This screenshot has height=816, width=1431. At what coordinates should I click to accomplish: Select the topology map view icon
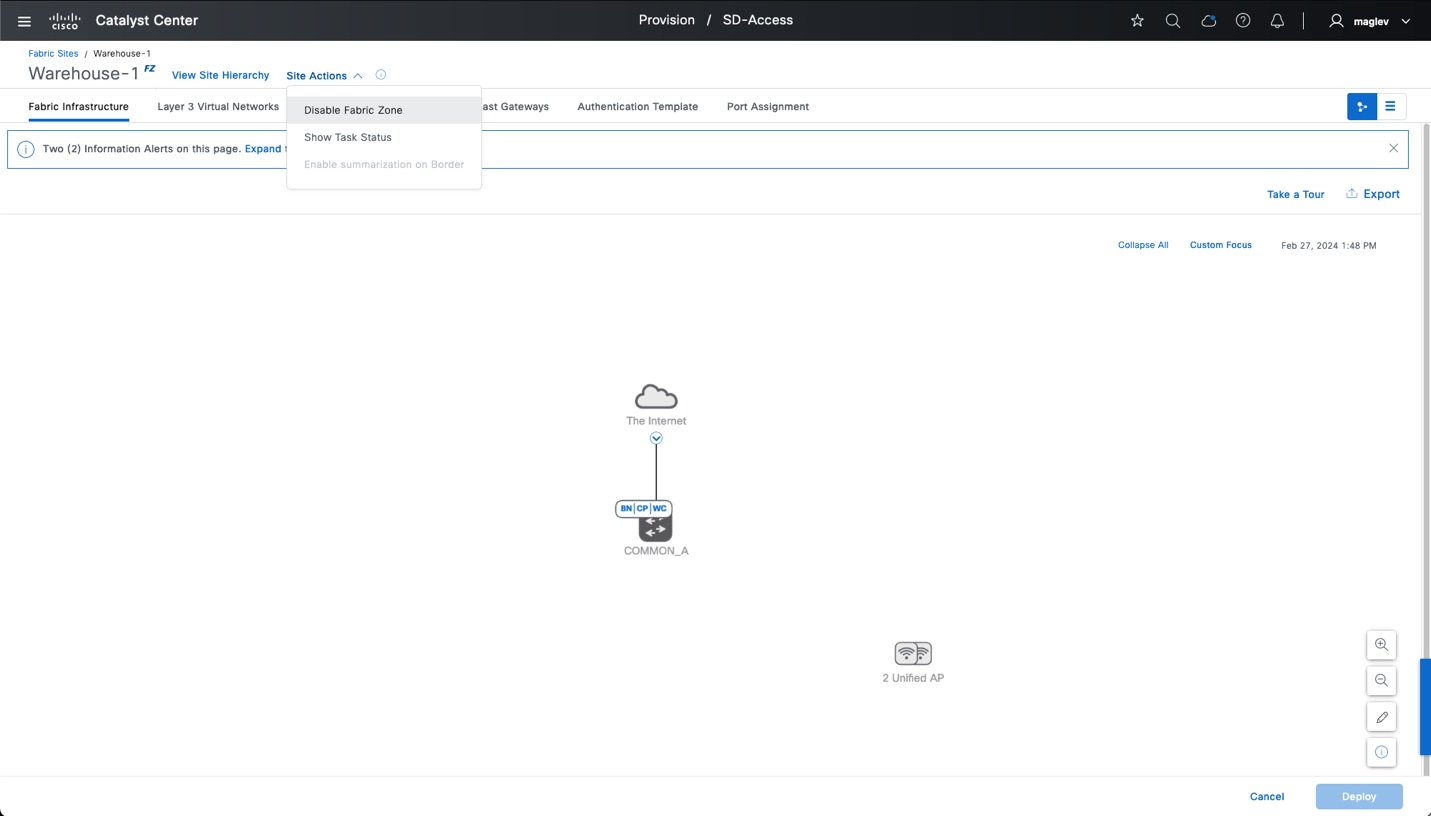coord(1361,106)
